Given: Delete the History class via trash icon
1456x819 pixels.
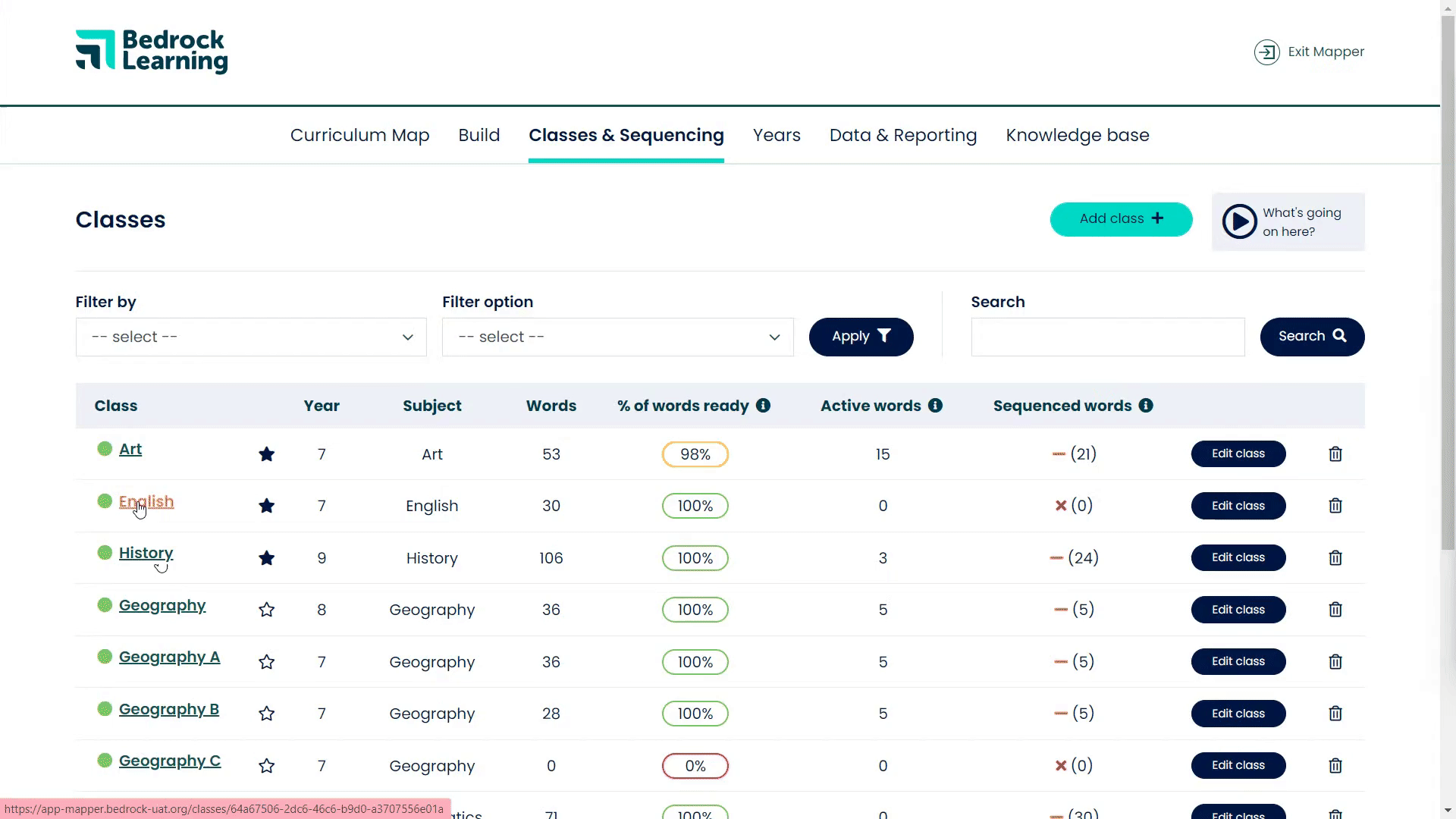Looking at the screenshot, I should coord(1335,558).
